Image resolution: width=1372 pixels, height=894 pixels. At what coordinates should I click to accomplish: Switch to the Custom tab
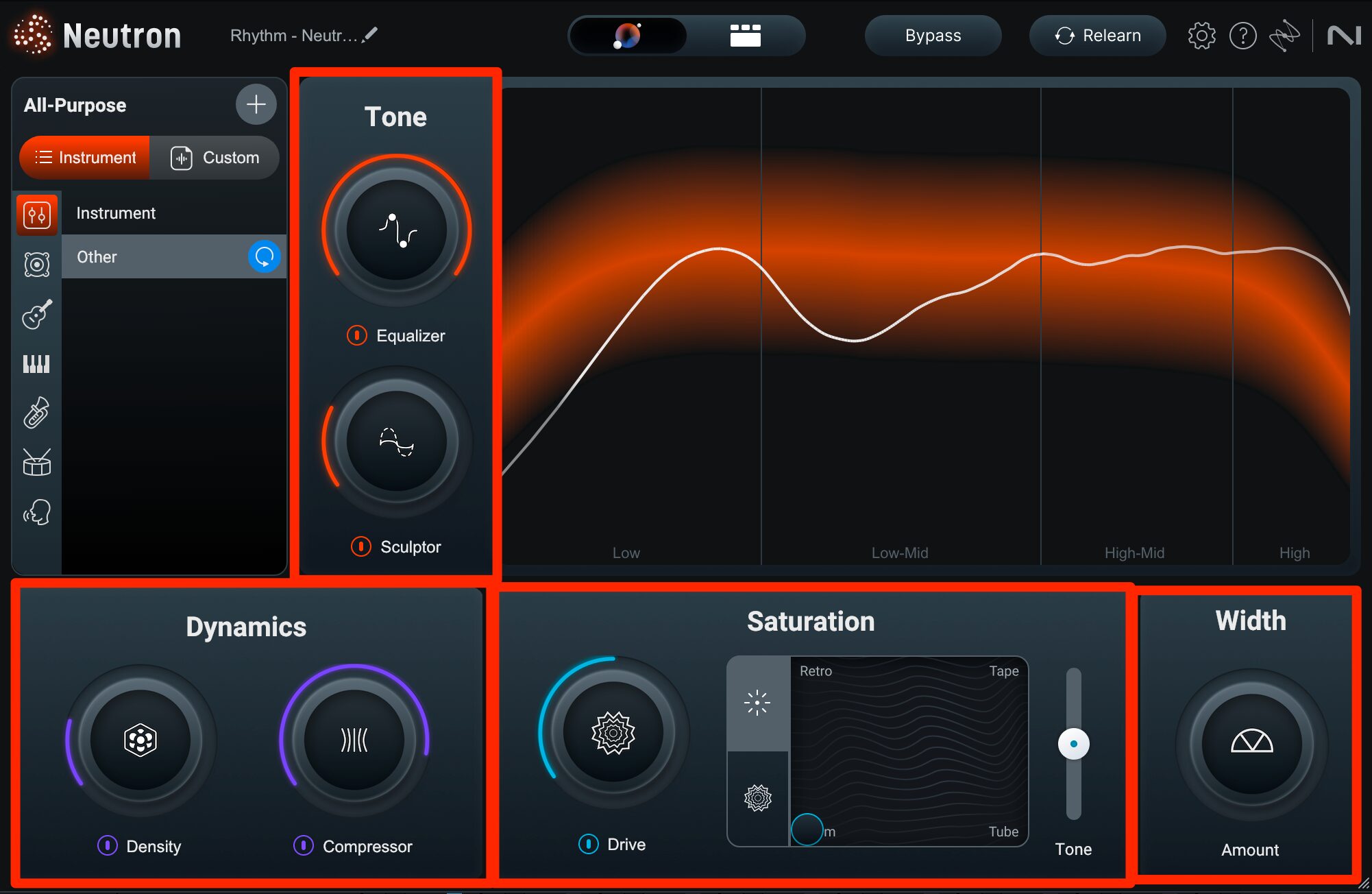click(215, 158)
